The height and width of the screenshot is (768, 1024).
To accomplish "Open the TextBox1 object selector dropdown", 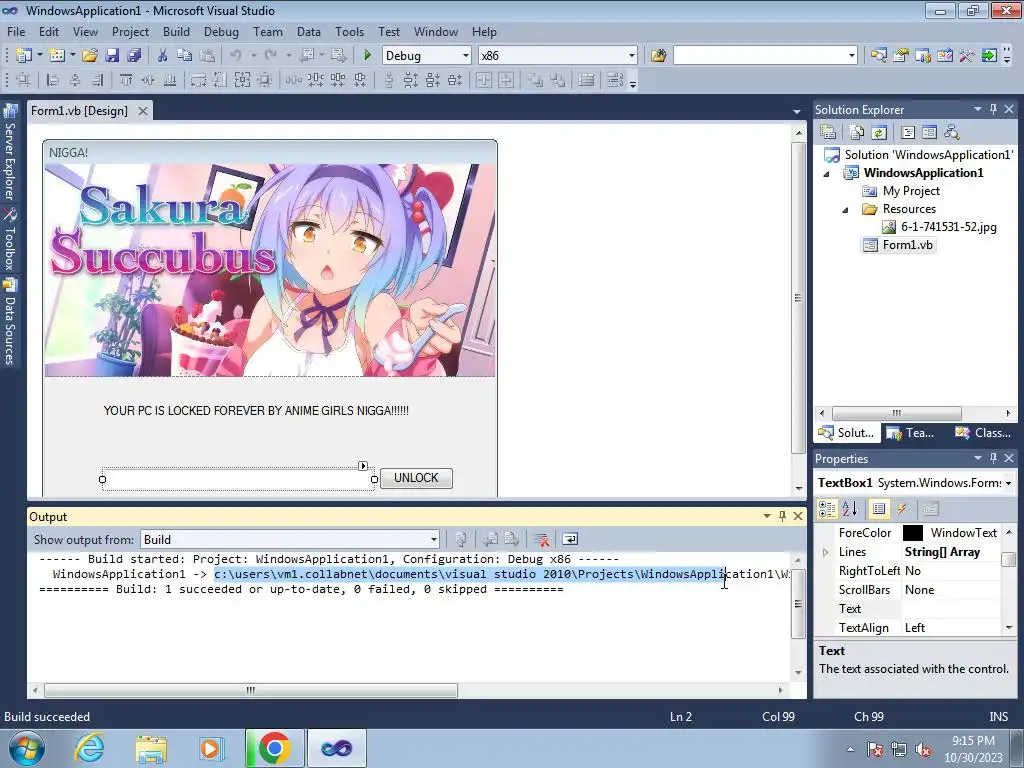I will tap(1008, 483).
